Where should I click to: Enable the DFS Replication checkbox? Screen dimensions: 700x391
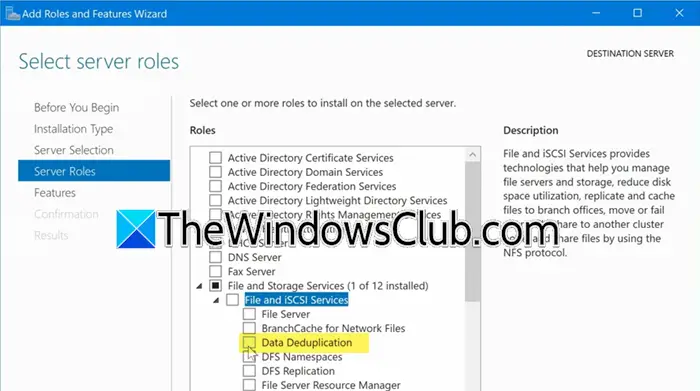tap(249, 371)
